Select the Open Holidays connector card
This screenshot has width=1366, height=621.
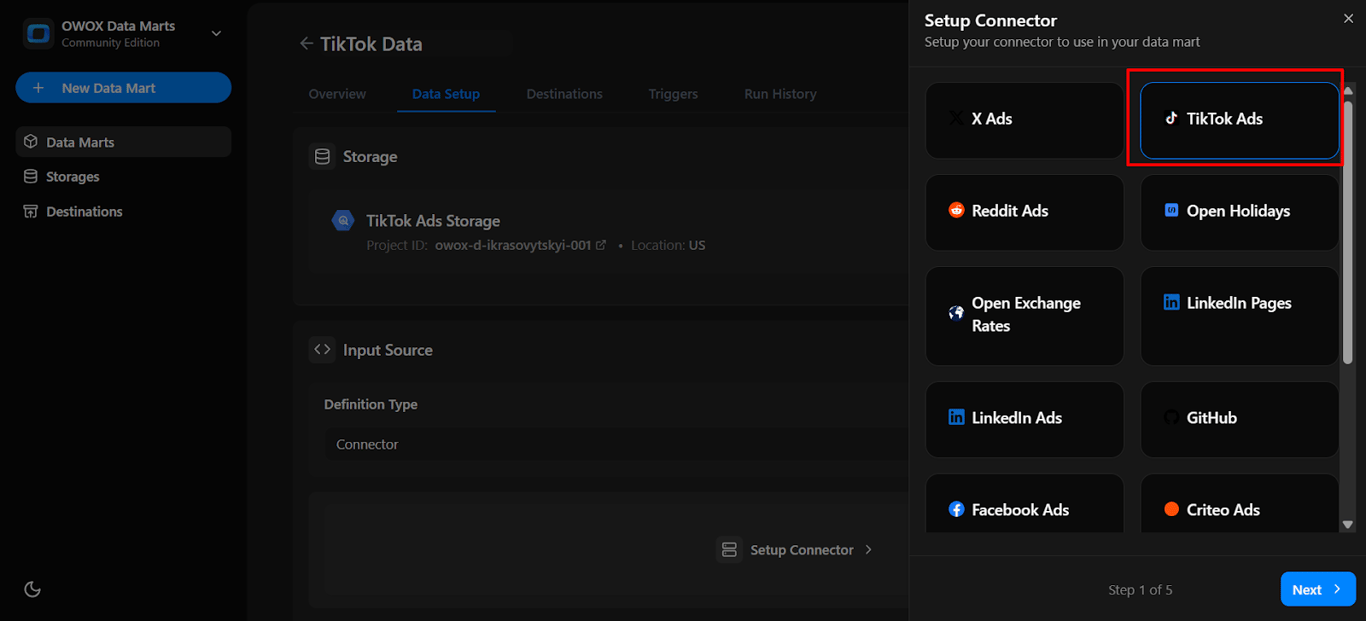tap(1240, 212)
